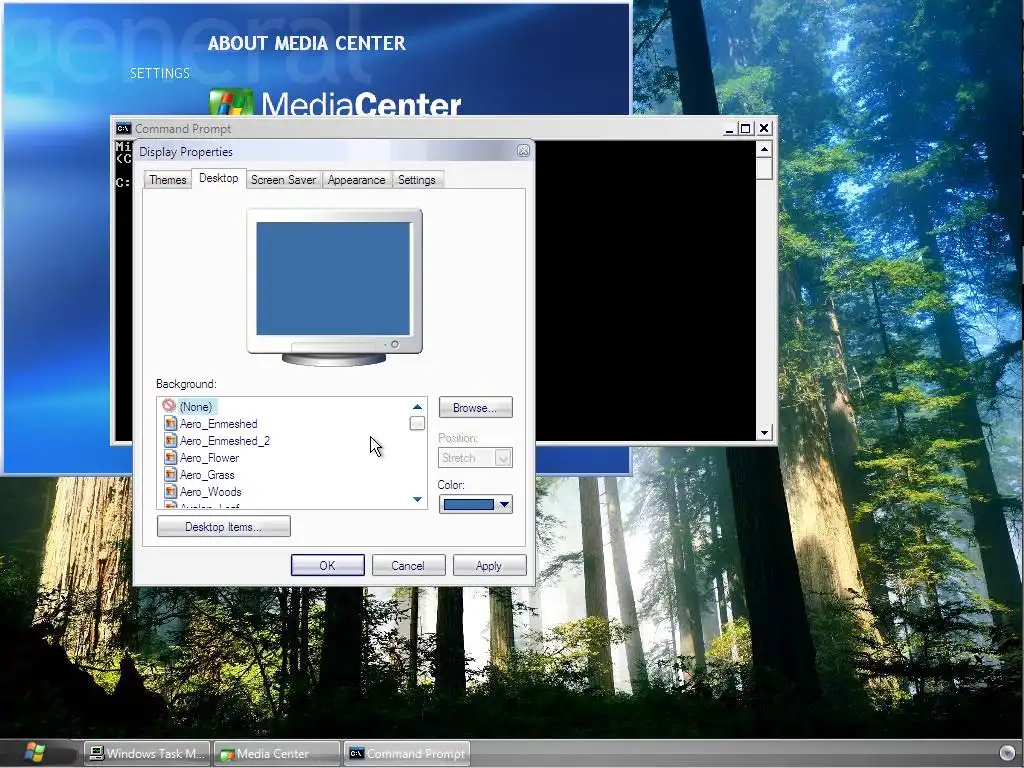Click the Task Manager taskbar icon
The height and width of the screenshot is (768, 1024).
coord(97,754)
